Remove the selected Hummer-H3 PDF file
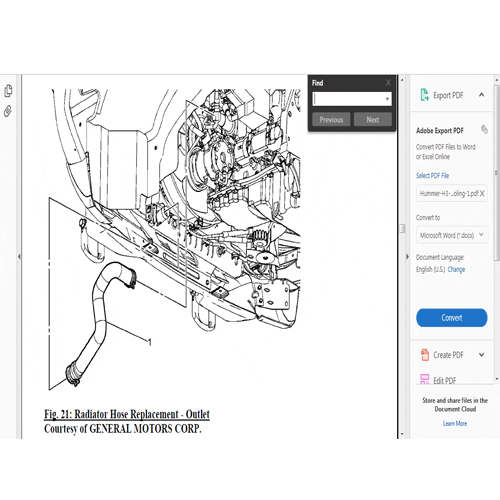 tap(482, 193)
